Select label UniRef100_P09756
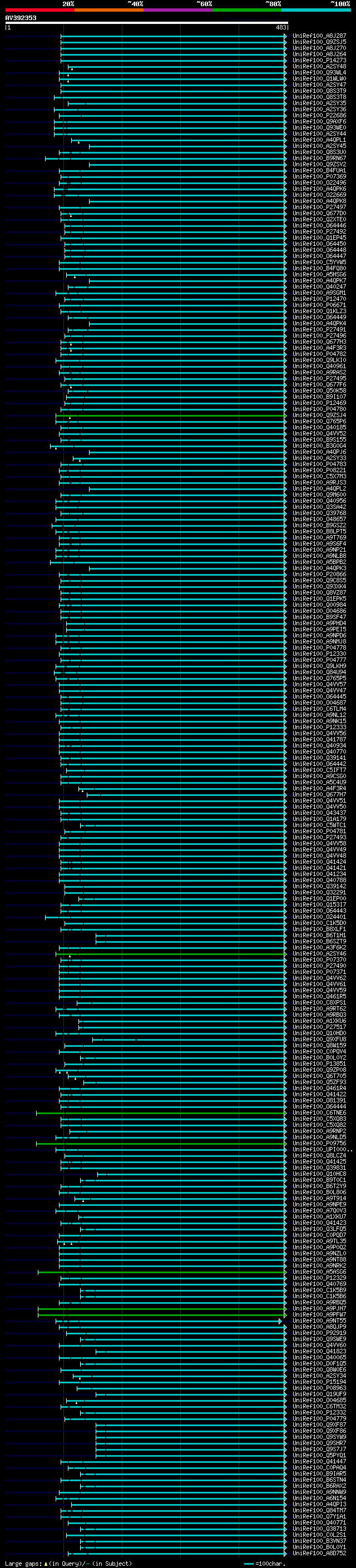Screen dimensions: 356x1568 pos(319,1143)
